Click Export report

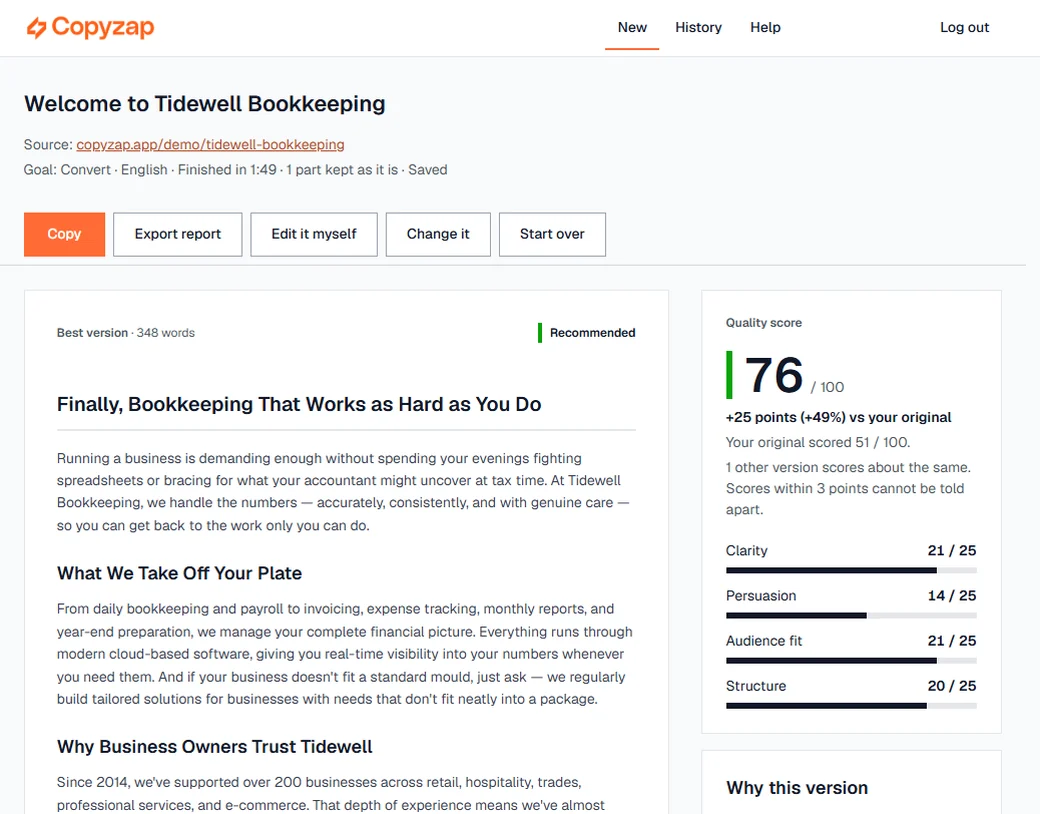178,234
